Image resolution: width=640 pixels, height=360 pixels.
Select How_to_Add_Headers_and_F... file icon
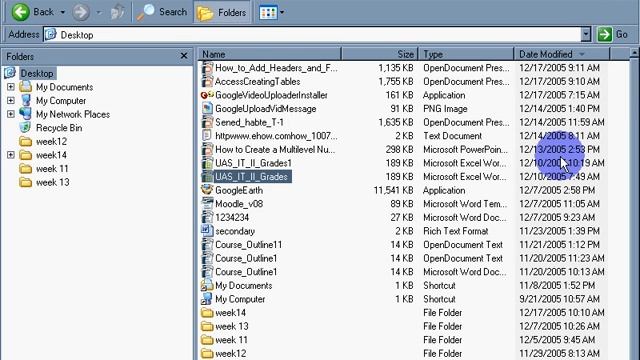(207, 68)
